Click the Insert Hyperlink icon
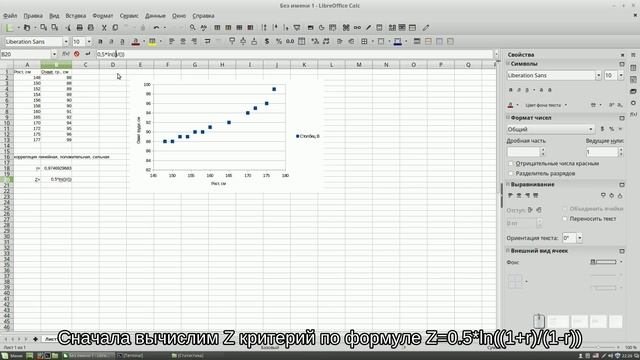Screen dimensions: 640x360 (x=357, y=28)
